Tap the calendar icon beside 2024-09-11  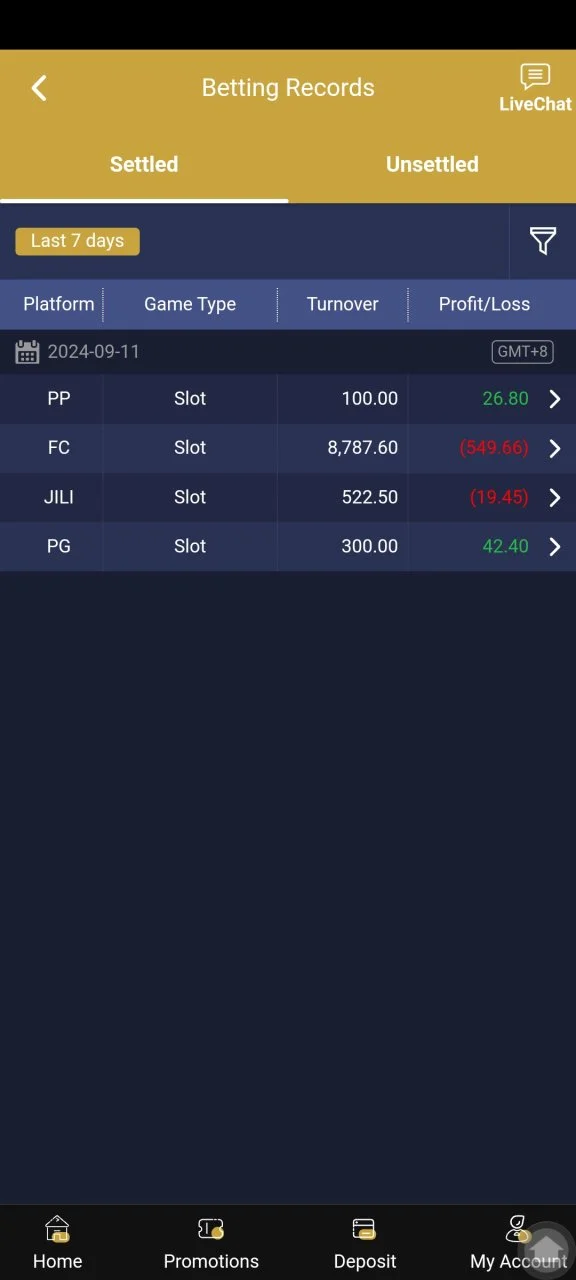click(x=27, y=352)
